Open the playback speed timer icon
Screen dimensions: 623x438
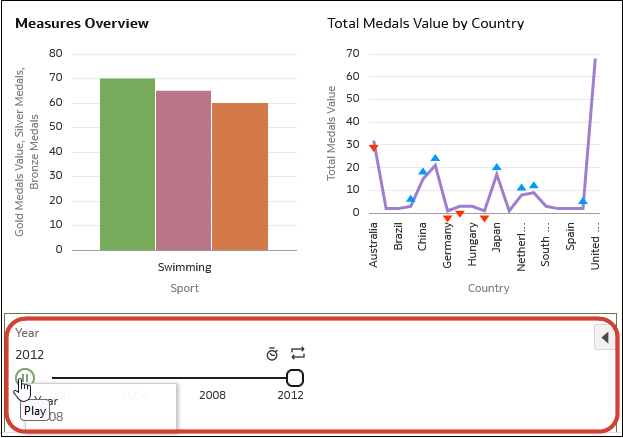tap(272, 353)
